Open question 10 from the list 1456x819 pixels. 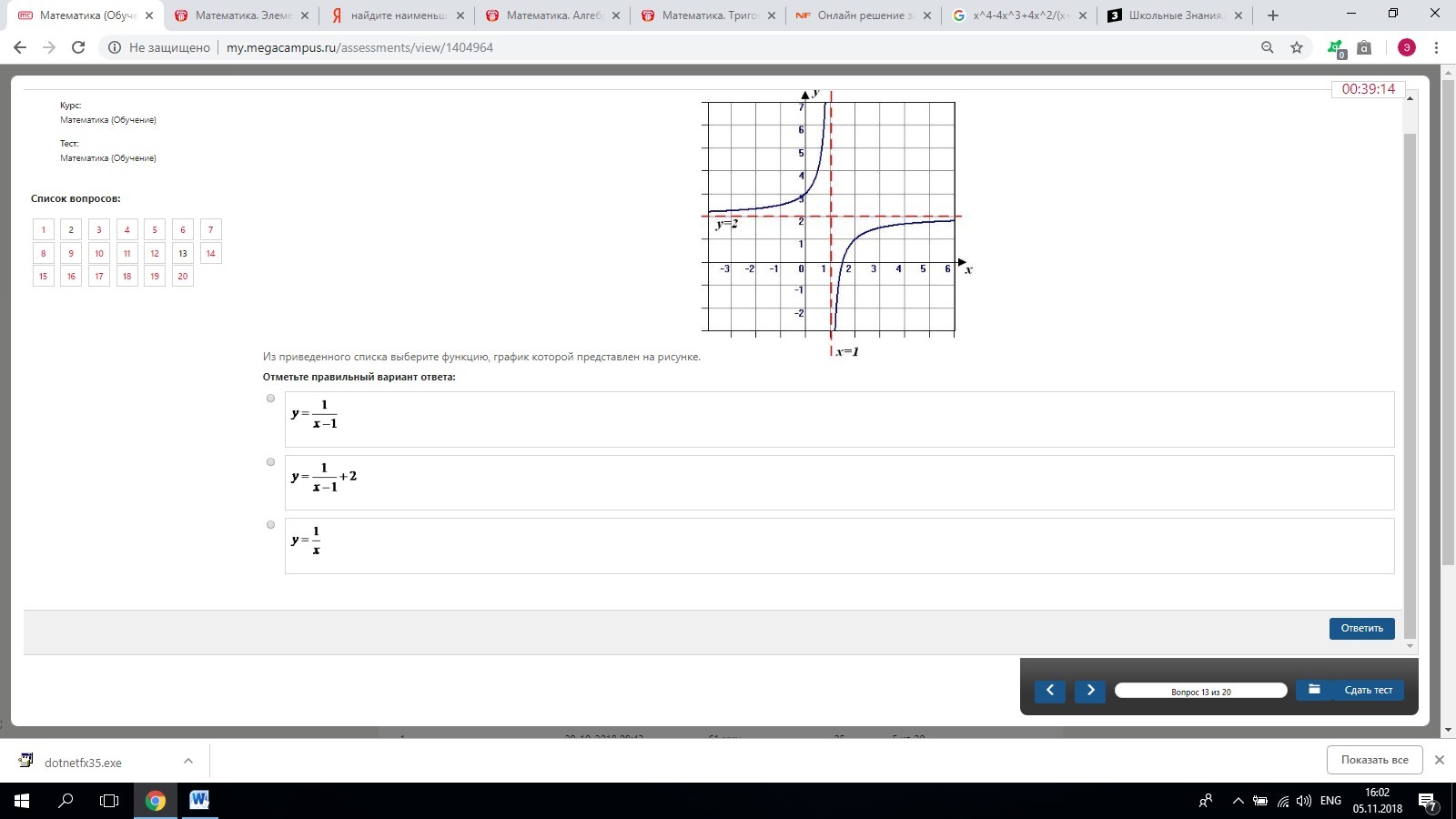tap(99, 253)
